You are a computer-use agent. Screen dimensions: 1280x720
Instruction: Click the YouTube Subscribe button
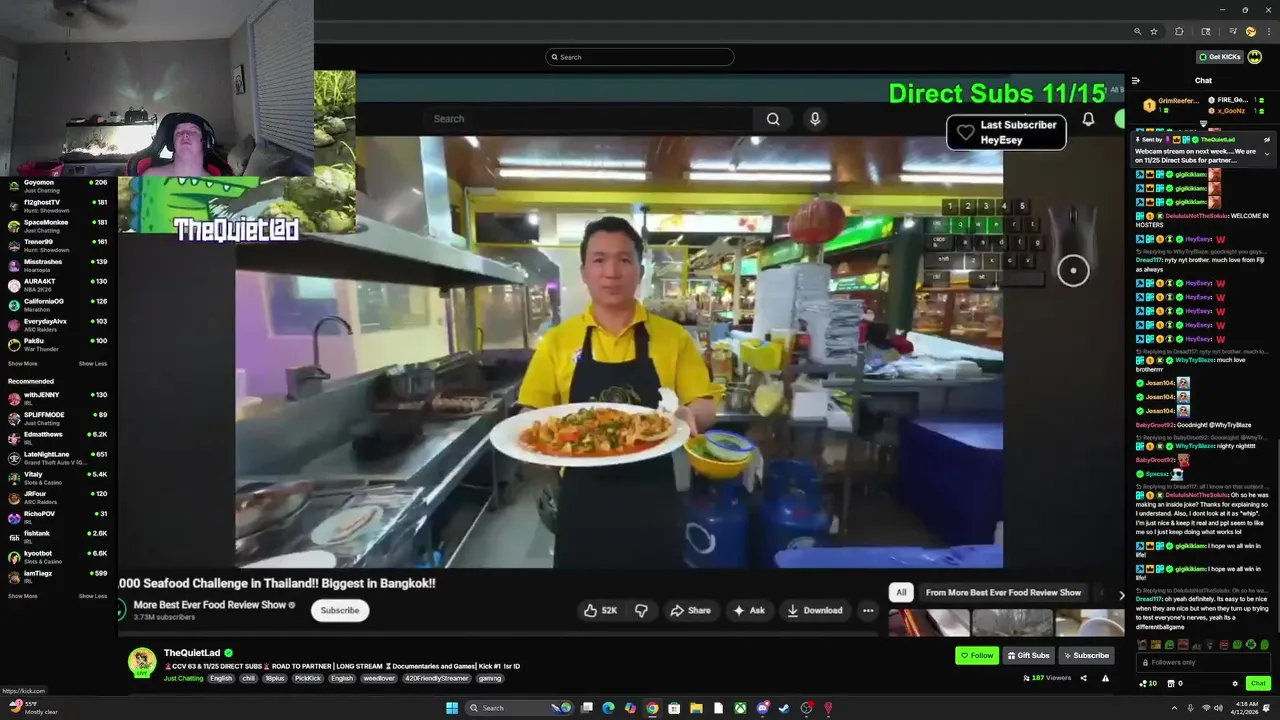click(x=340, y=610)
